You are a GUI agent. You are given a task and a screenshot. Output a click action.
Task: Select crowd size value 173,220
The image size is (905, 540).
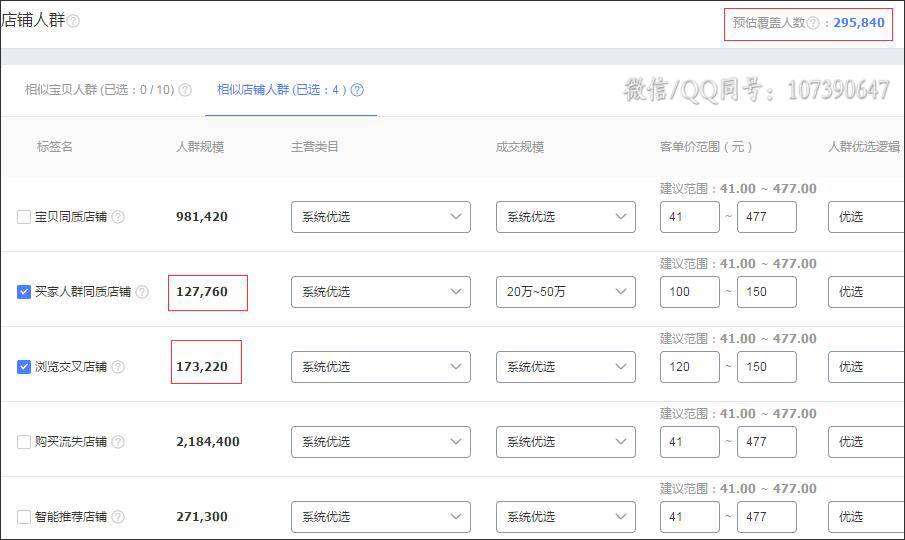pos(202,367)
